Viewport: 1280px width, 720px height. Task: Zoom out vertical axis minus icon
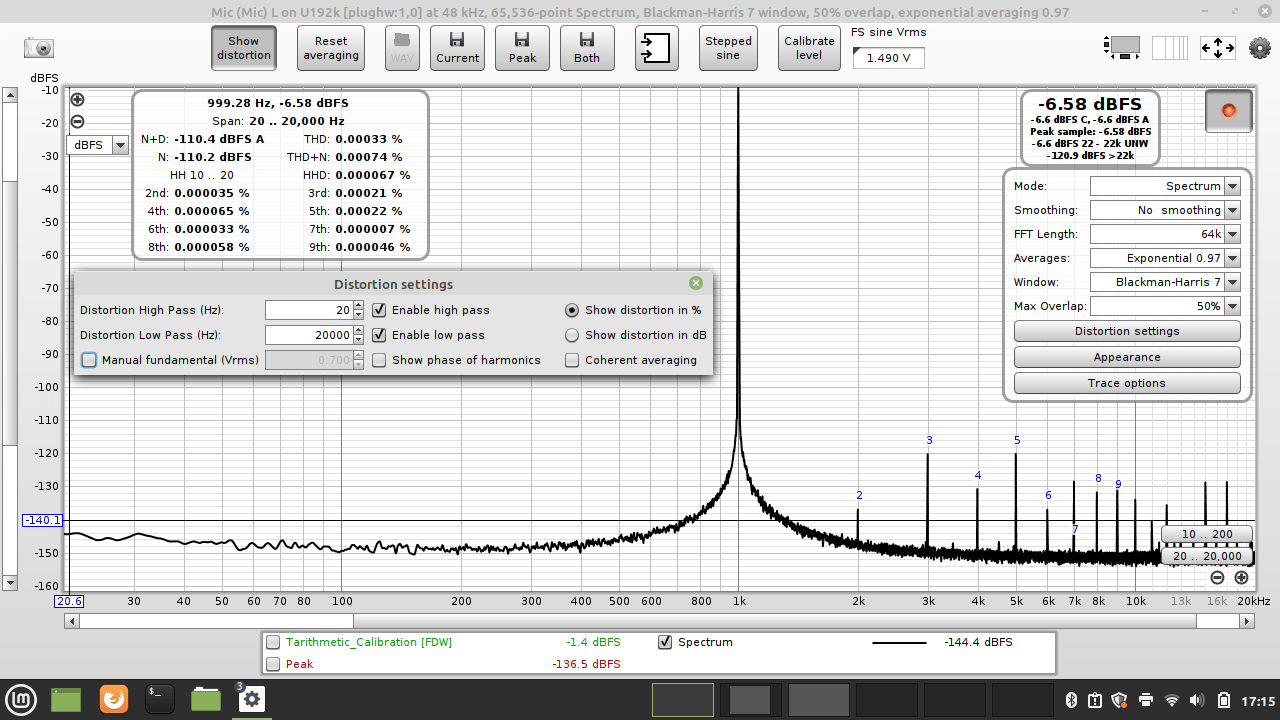pos(77,122)
